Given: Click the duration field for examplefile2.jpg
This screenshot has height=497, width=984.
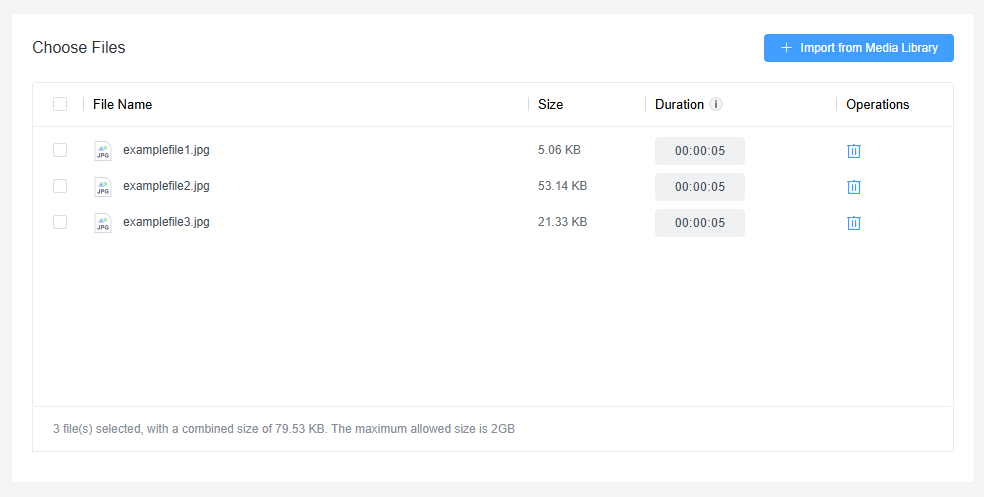Looking at the screenshot, I should tap(699, 187).
